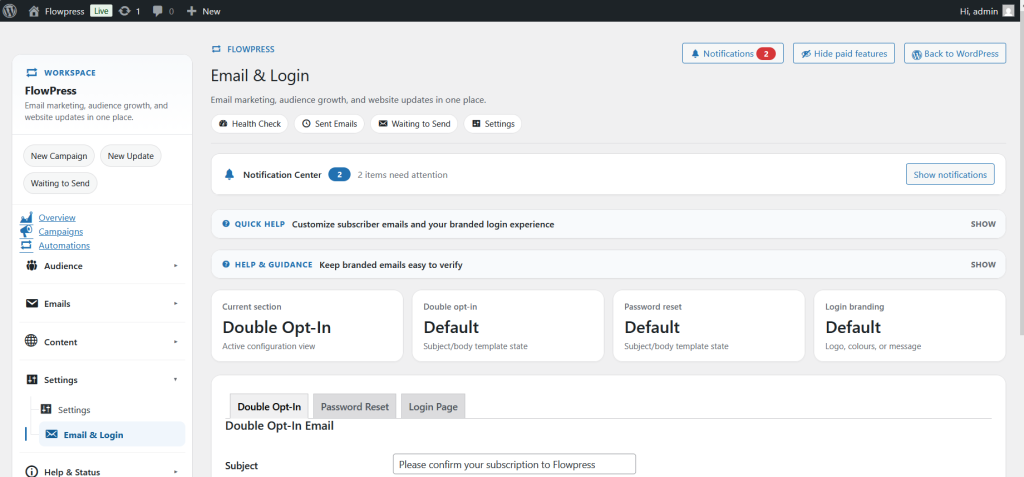Open the Hi, admin account menu
Viewport: 1024px width, 477px height.
pos(987,11)
